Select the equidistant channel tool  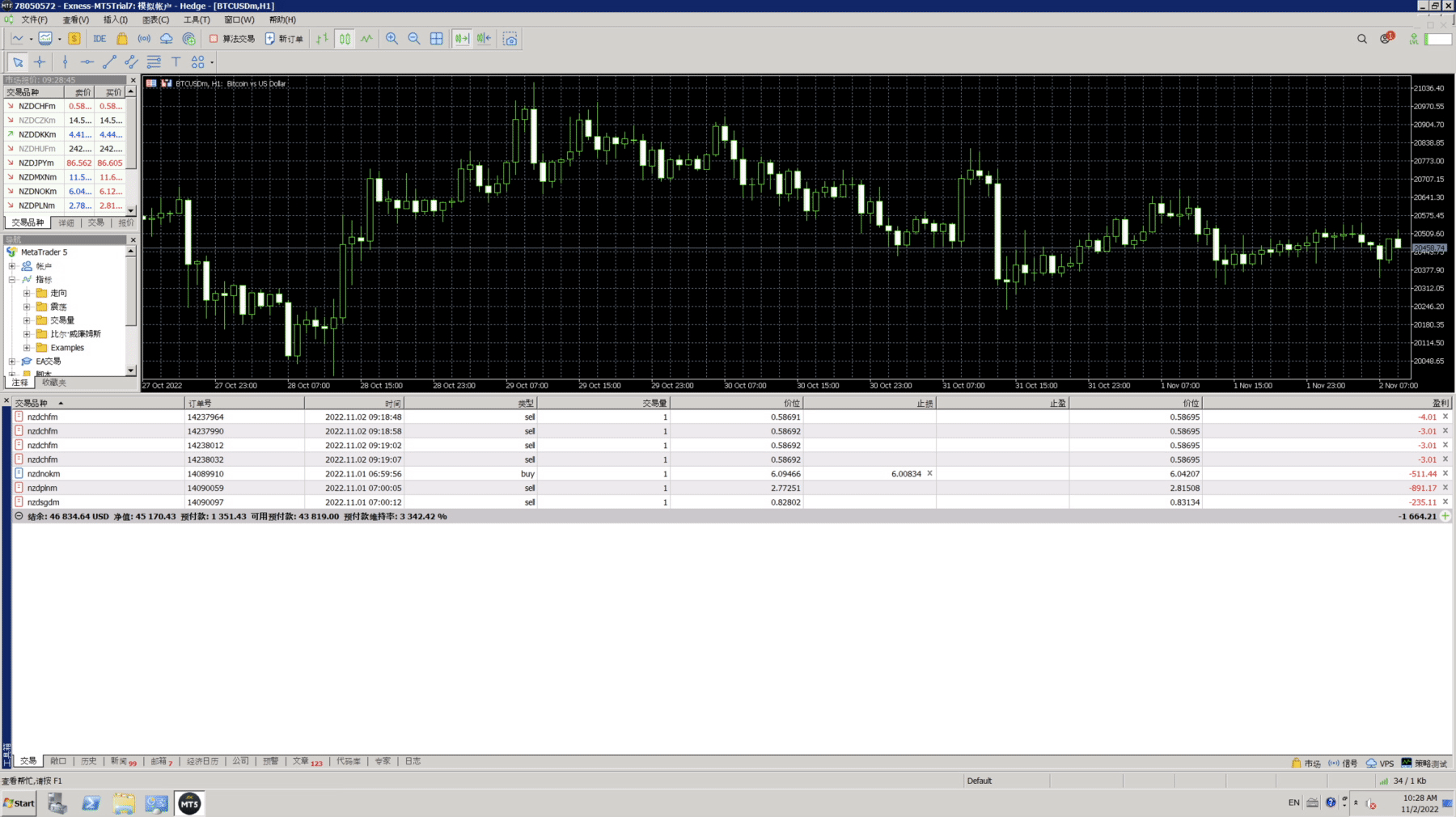(x=132, y=61)
